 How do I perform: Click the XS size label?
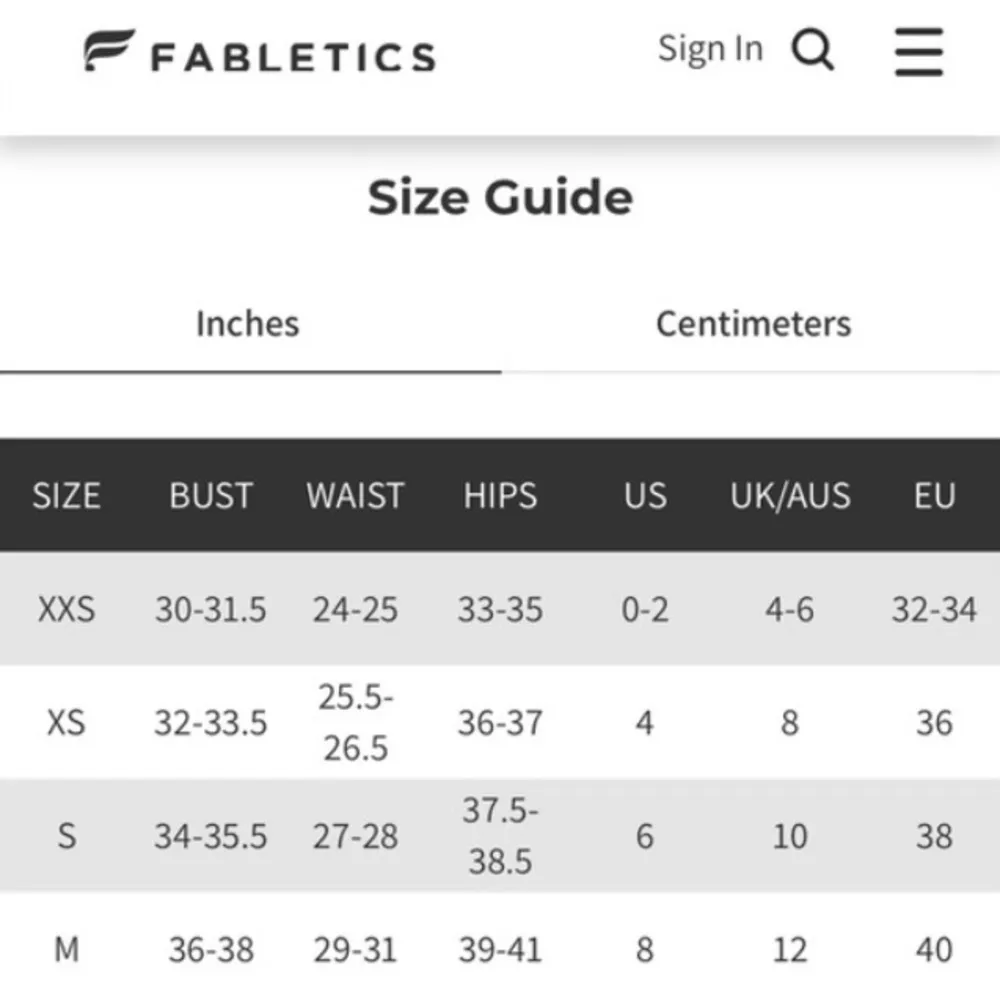point(68,721)
